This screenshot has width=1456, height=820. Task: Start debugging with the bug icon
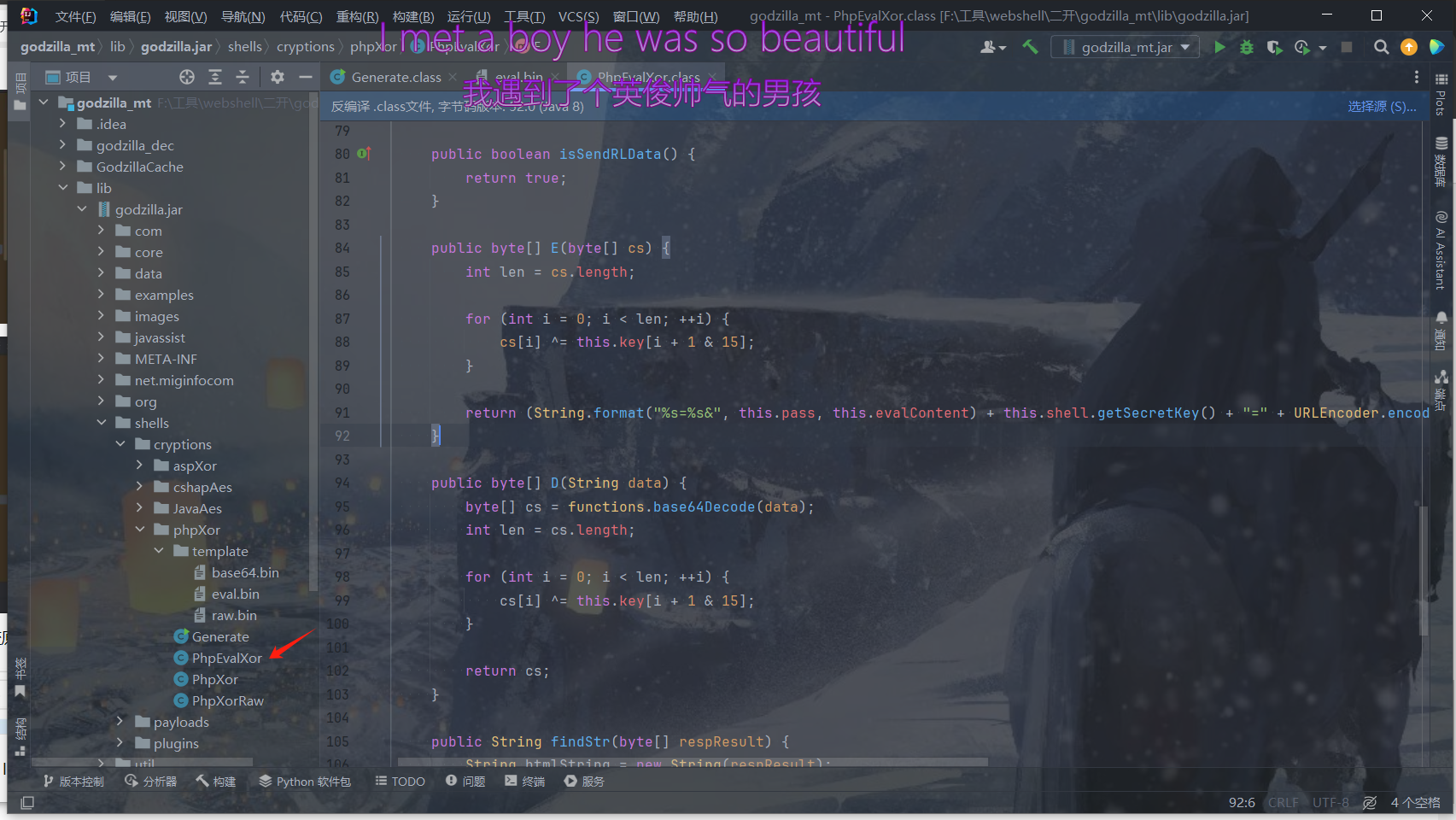tap(1247, 47)
